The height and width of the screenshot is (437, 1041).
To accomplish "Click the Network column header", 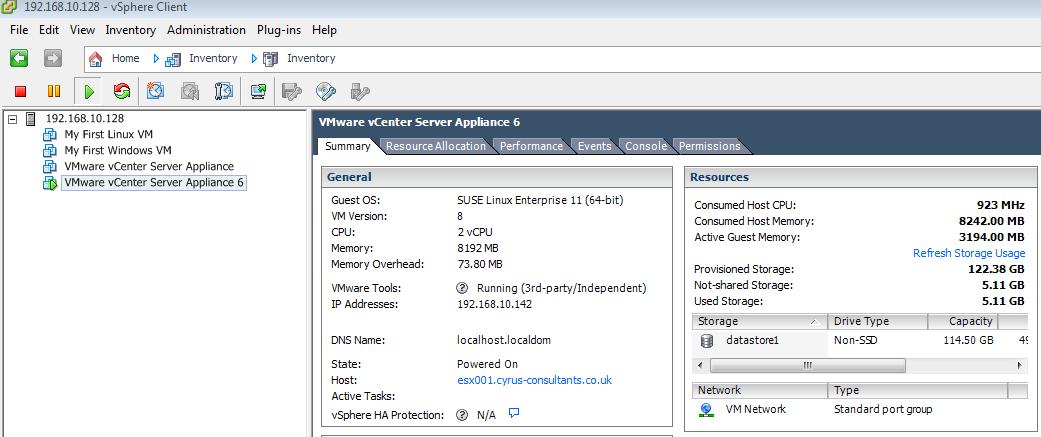I will 760,391.
